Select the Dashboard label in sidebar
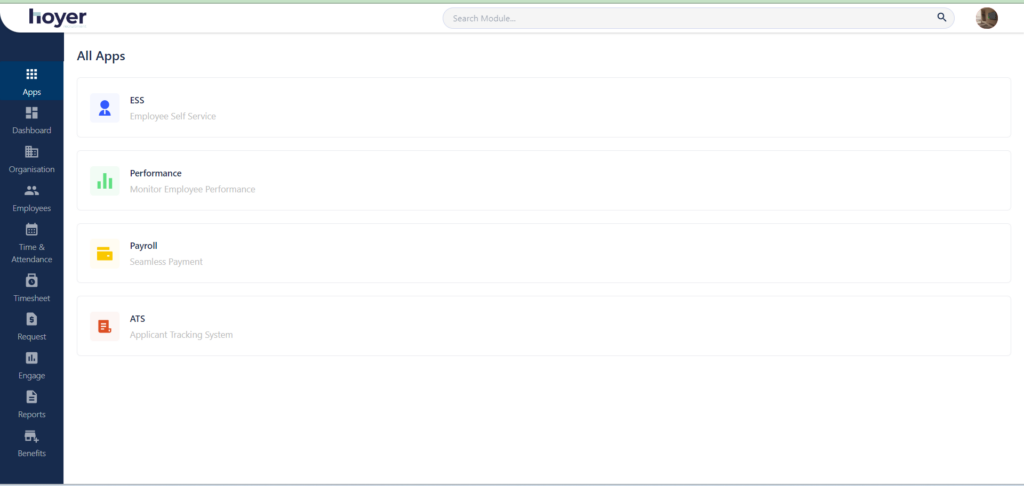Screen dimensions: 1024x486 [31, 131]
